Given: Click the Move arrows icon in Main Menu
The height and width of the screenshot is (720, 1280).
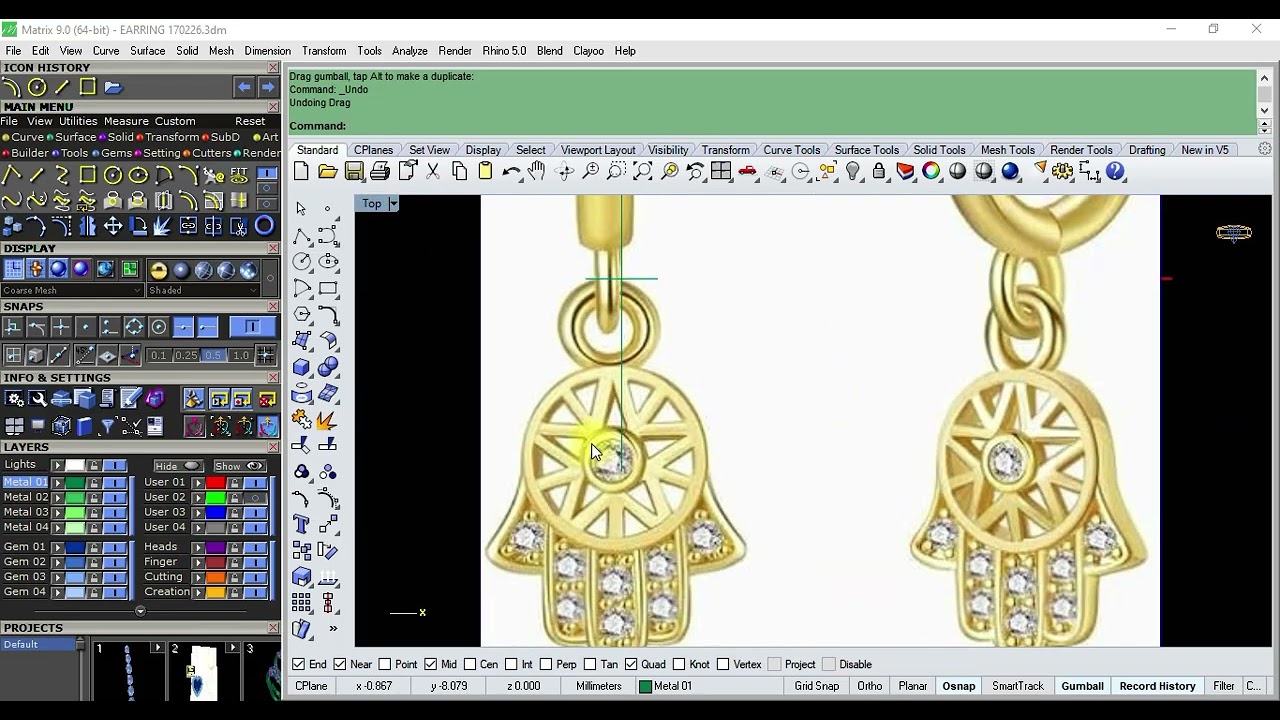Looking at the screenshot, I should [113, 226].
